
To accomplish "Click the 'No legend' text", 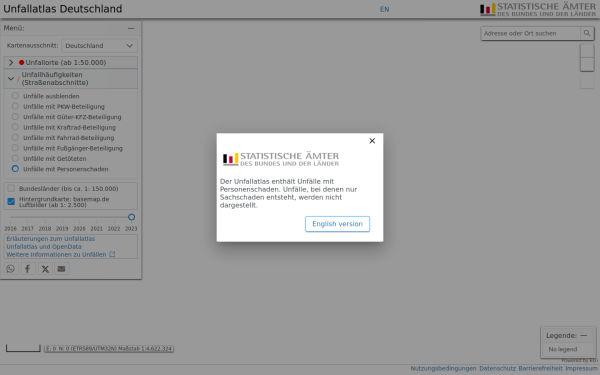I will [562, 349].
